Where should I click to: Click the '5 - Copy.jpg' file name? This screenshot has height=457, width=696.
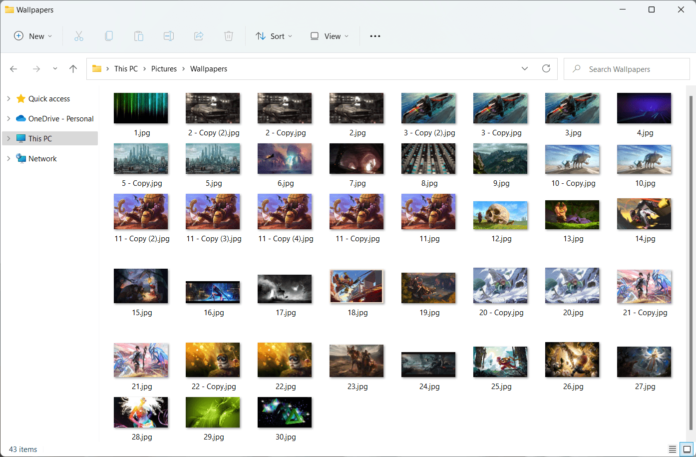click(142, 183)
